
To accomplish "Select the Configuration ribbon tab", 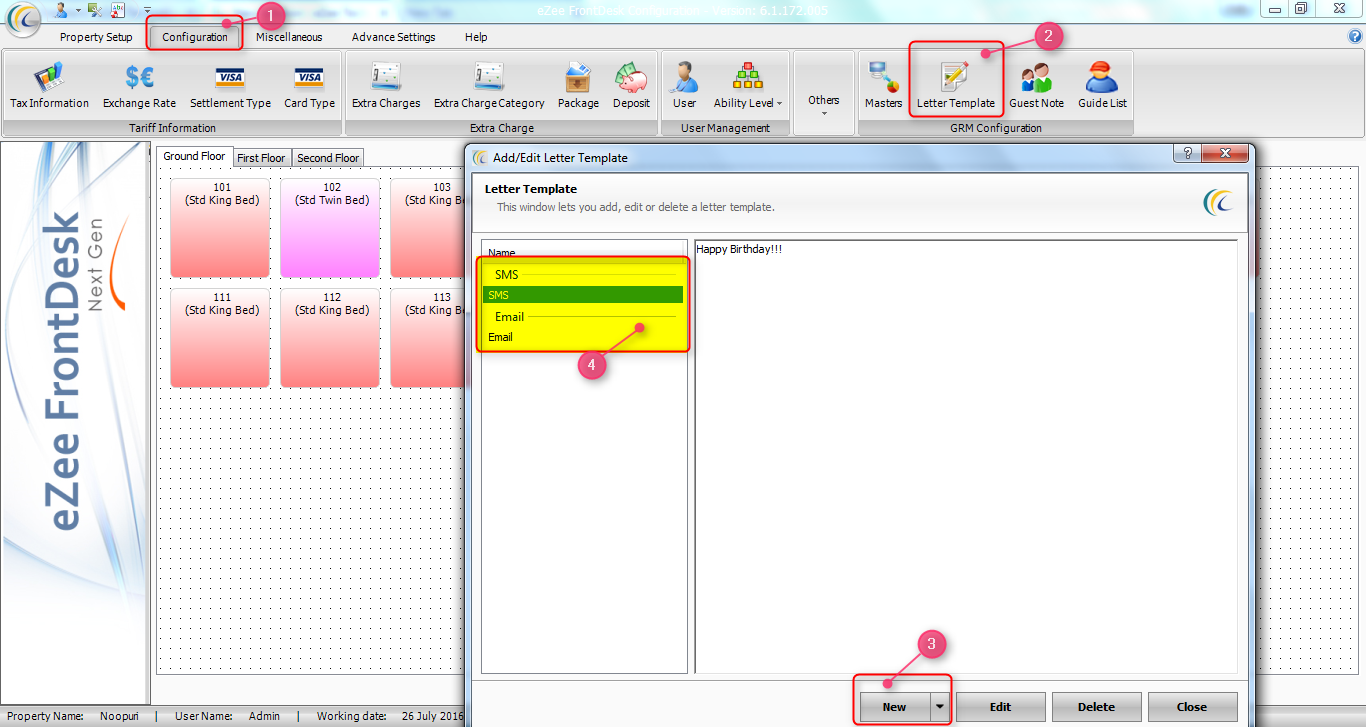I will click(195, 37).
